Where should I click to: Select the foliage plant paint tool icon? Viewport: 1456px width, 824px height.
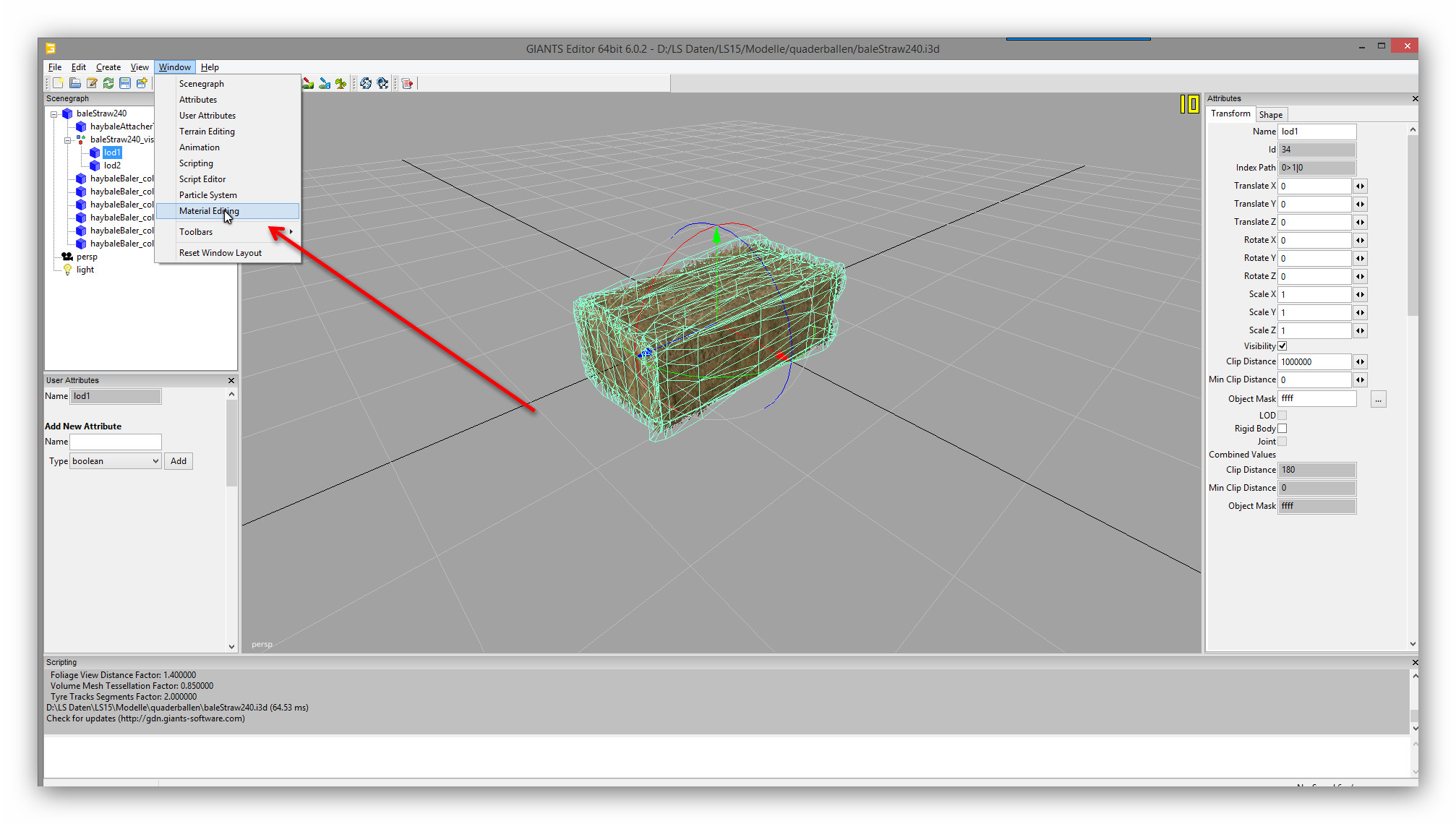tap(341, 83)
